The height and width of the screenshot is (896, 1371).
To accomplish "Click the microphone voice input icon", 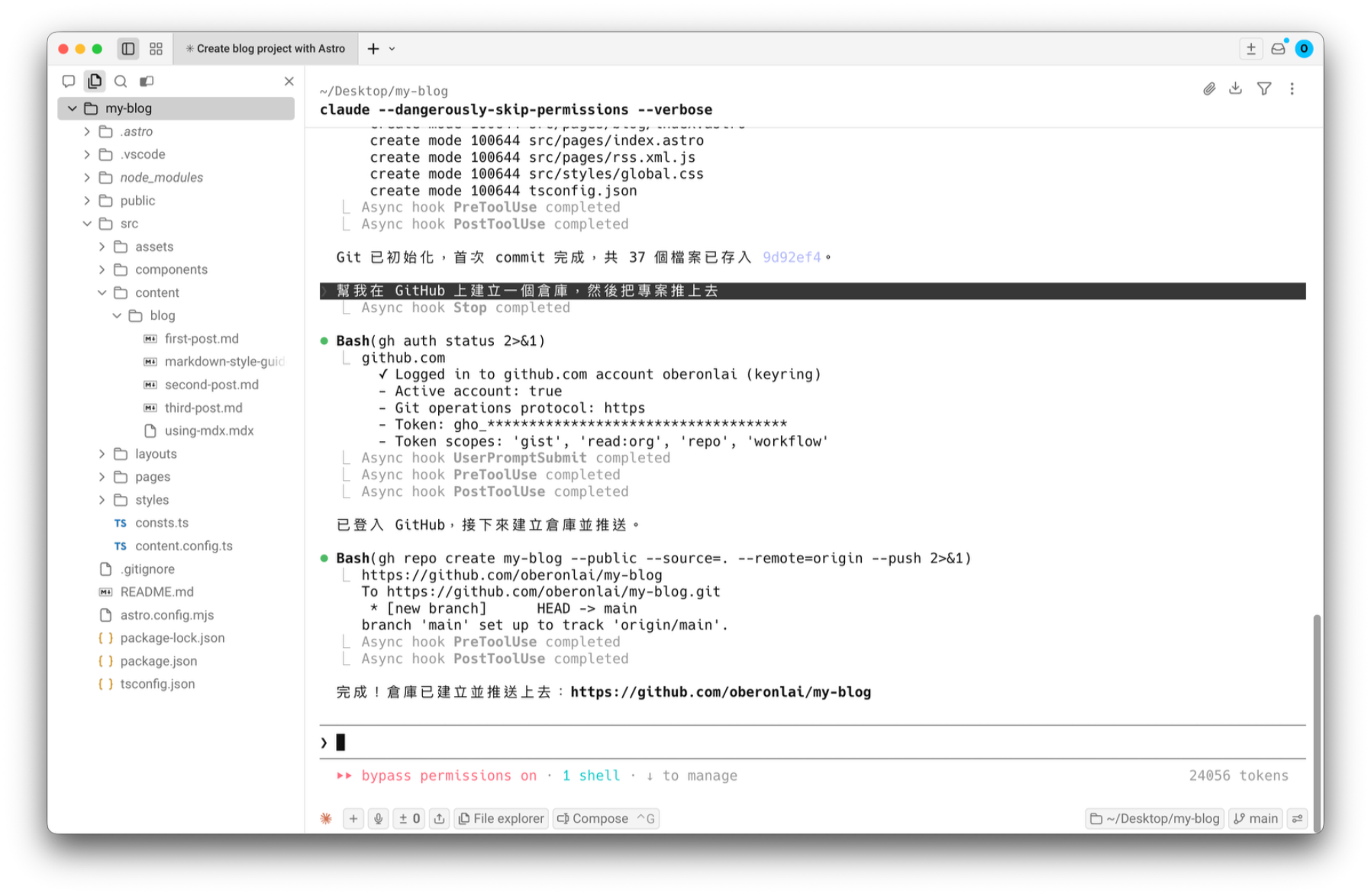I will pos(378,818).
